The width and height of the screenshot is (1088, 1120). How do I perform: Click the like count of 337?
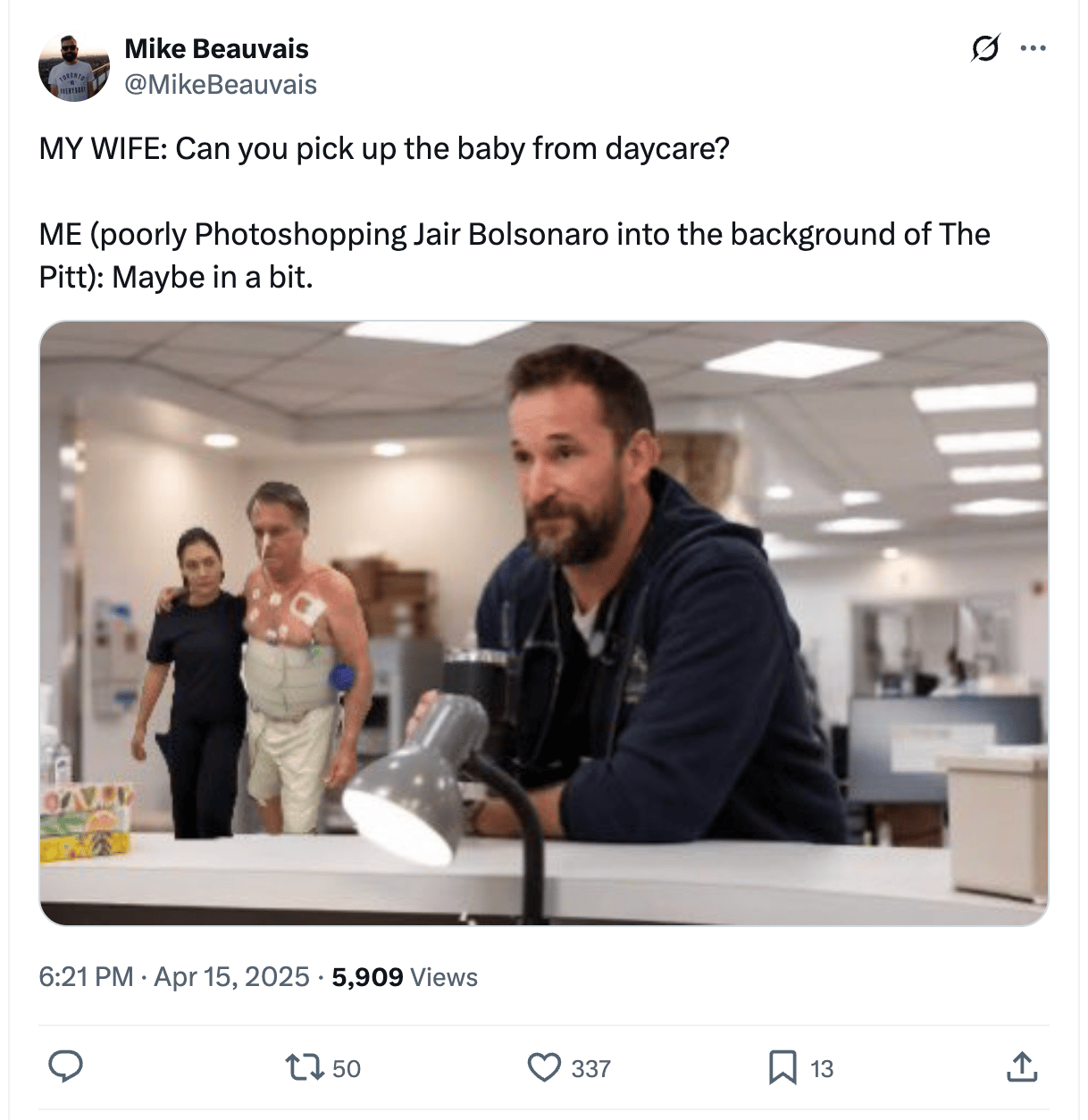tap(590, 1069)
